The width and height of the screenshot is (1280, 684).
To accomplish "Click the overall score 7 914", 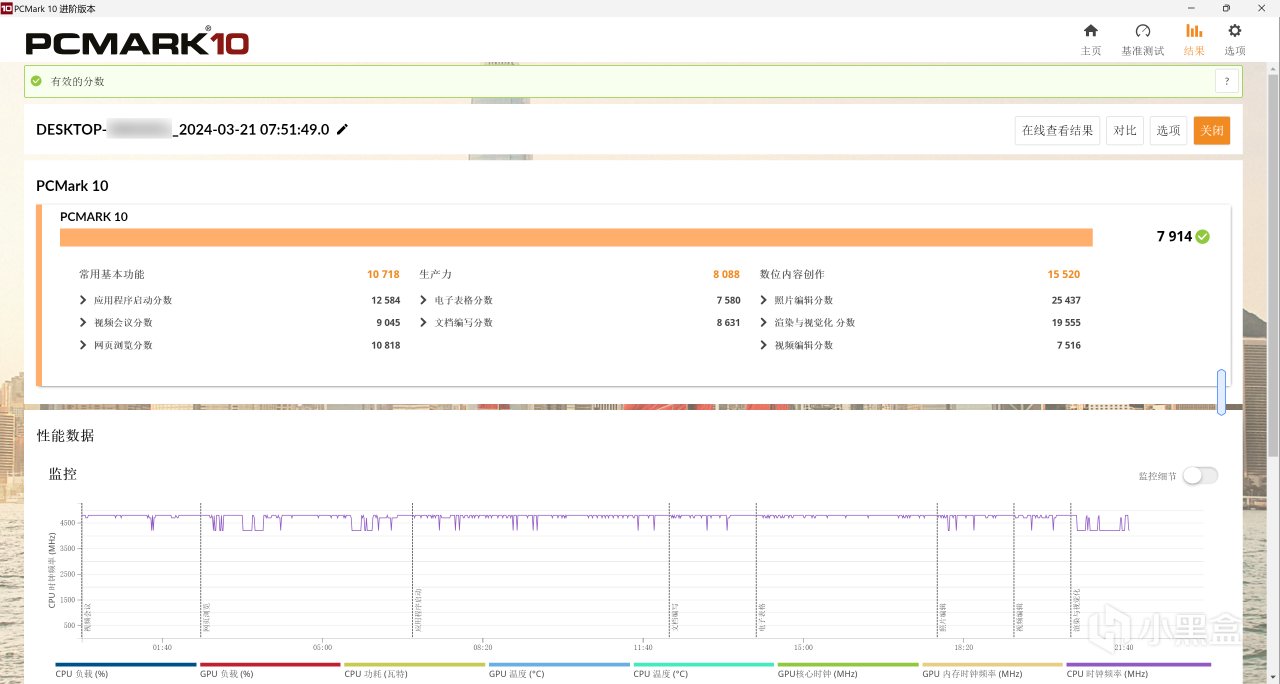I will point(1174,237).
